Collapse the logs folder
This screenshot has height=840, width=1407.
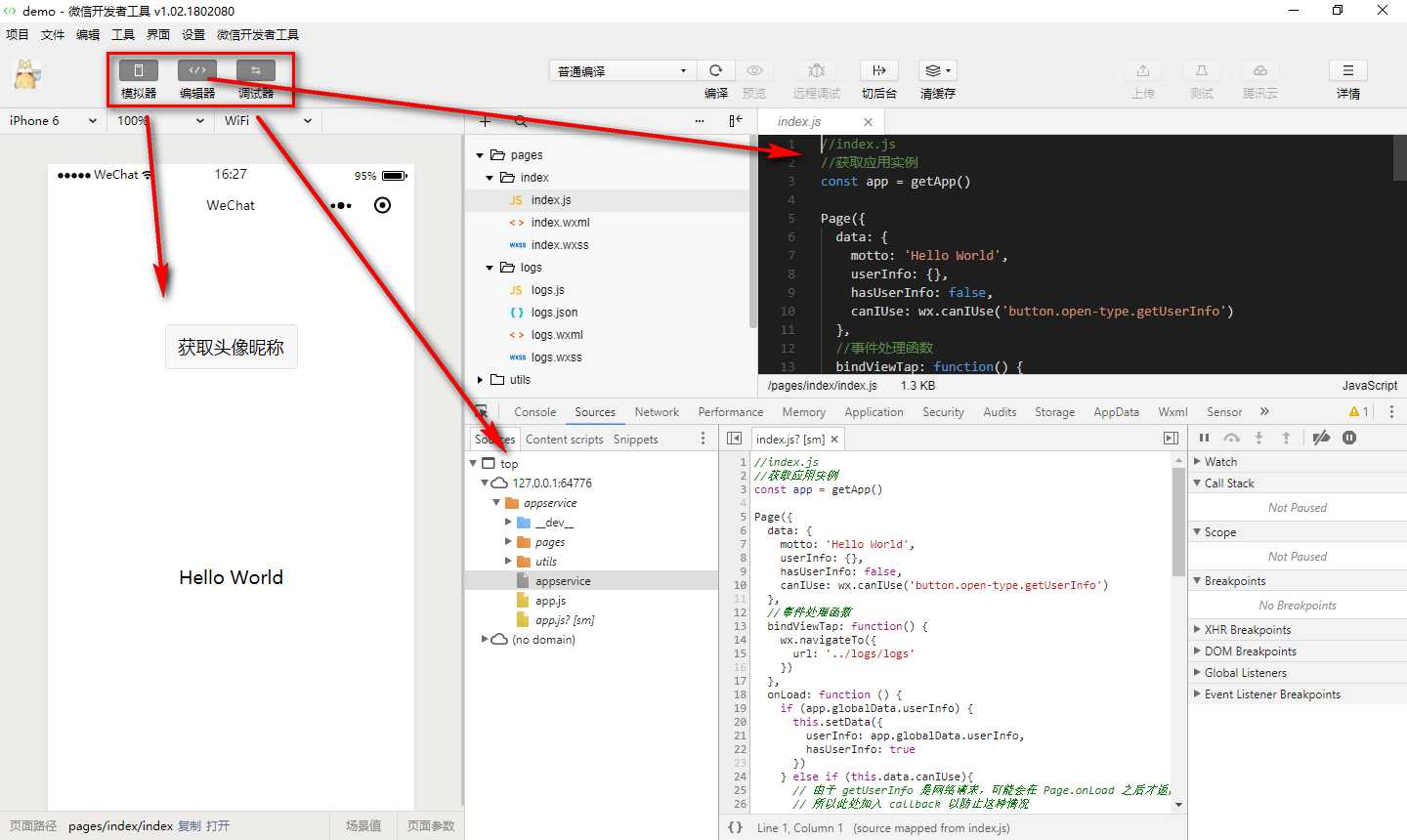point(490,268)
